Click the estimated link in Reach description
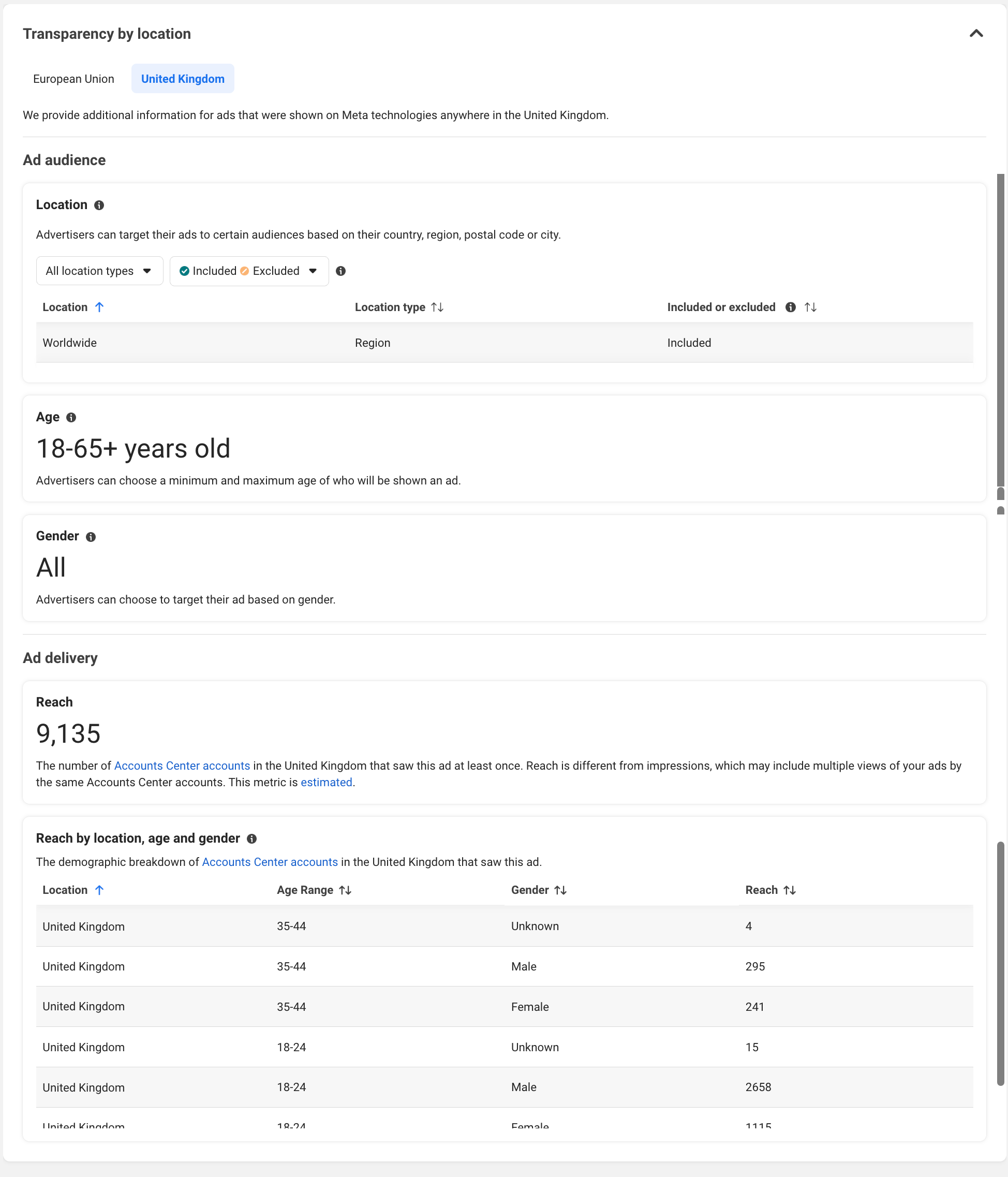This screenshot has width=1008, height=1177. click(x=326, y=782)
